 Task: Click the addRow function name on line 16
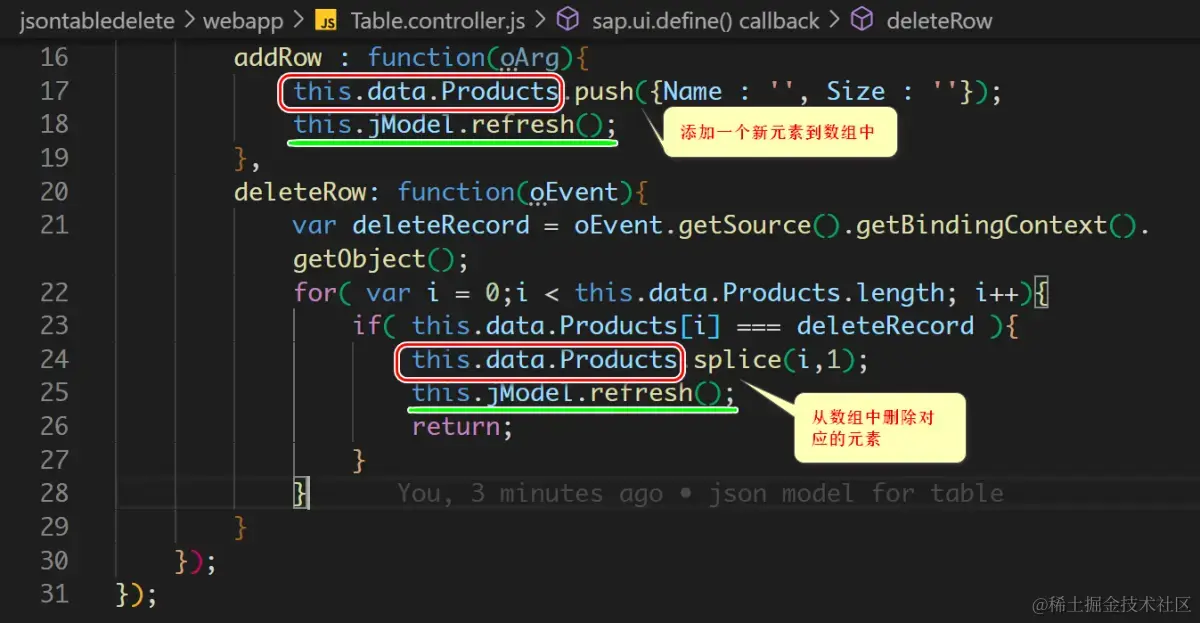point(278,58)
